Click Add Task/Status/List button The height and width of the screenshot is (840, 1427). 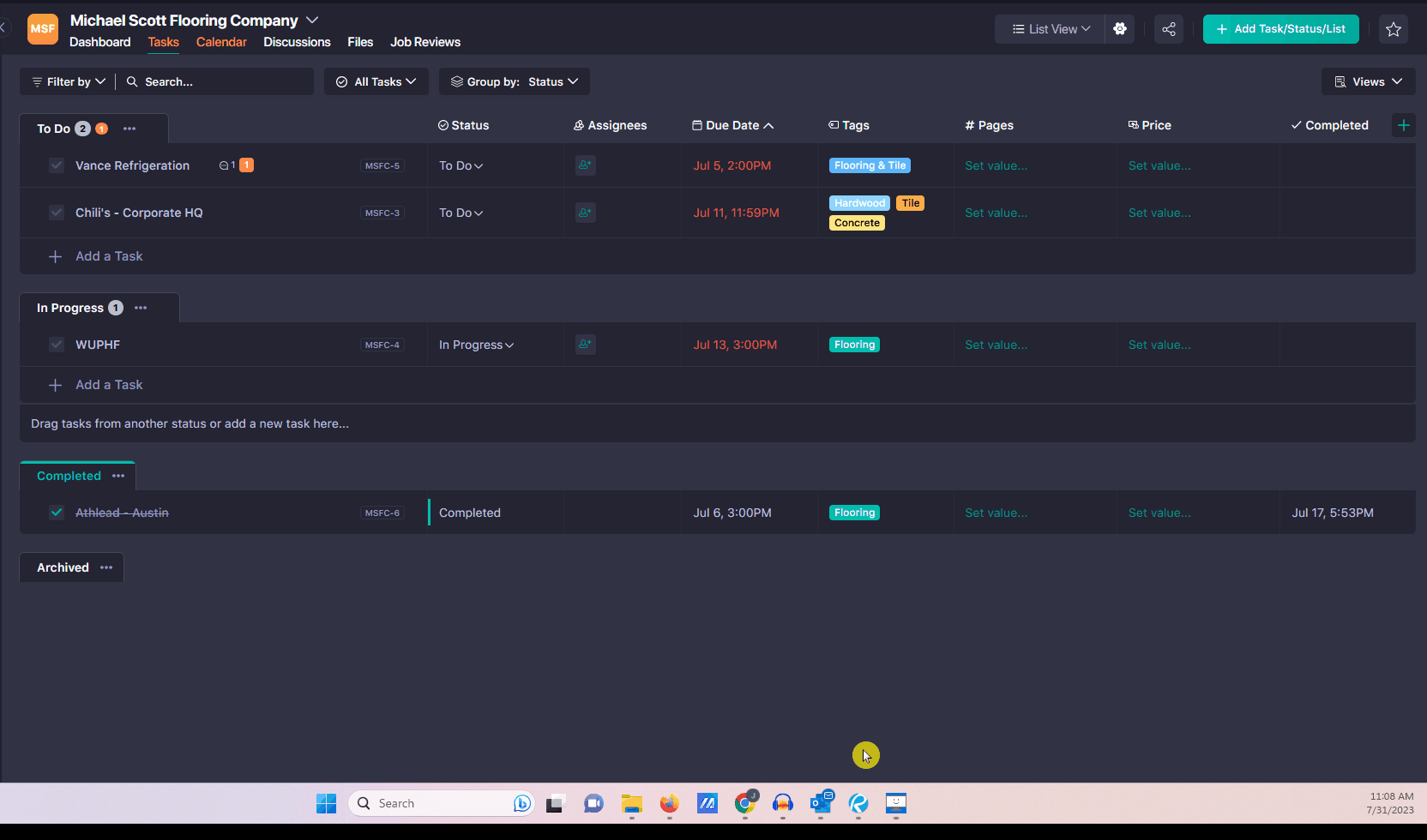(x=1281, y=29)
